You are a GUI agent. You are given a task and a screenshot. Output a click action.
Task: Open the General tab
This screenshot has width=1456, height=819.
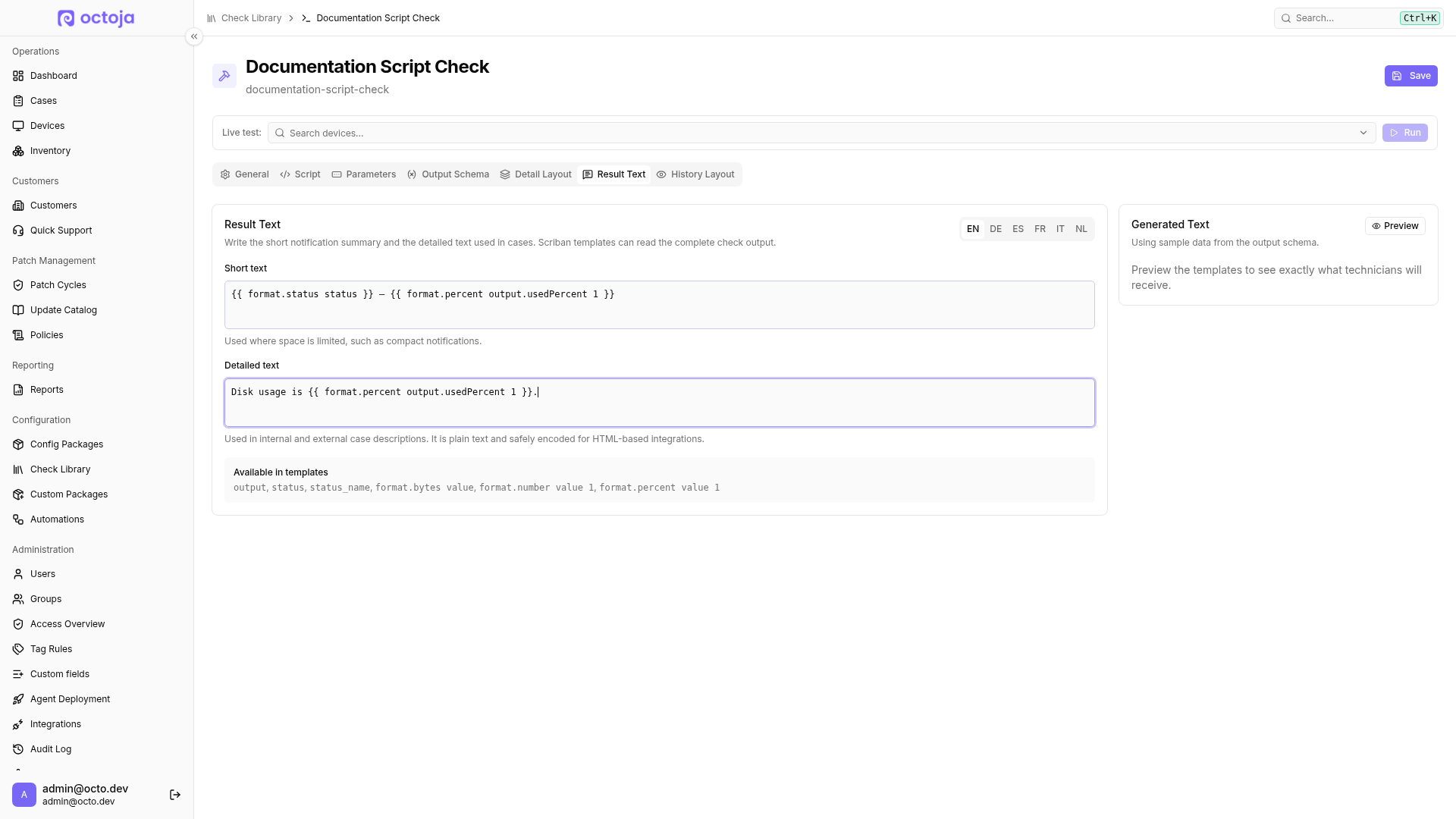245,174
